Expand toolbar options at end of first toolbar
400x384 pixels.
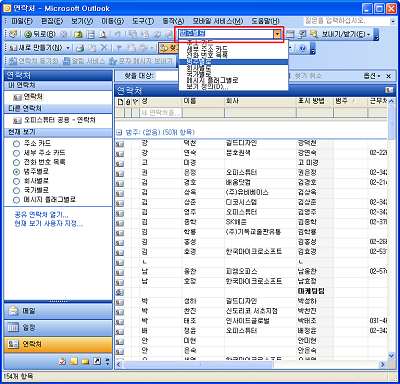(376, 35)
